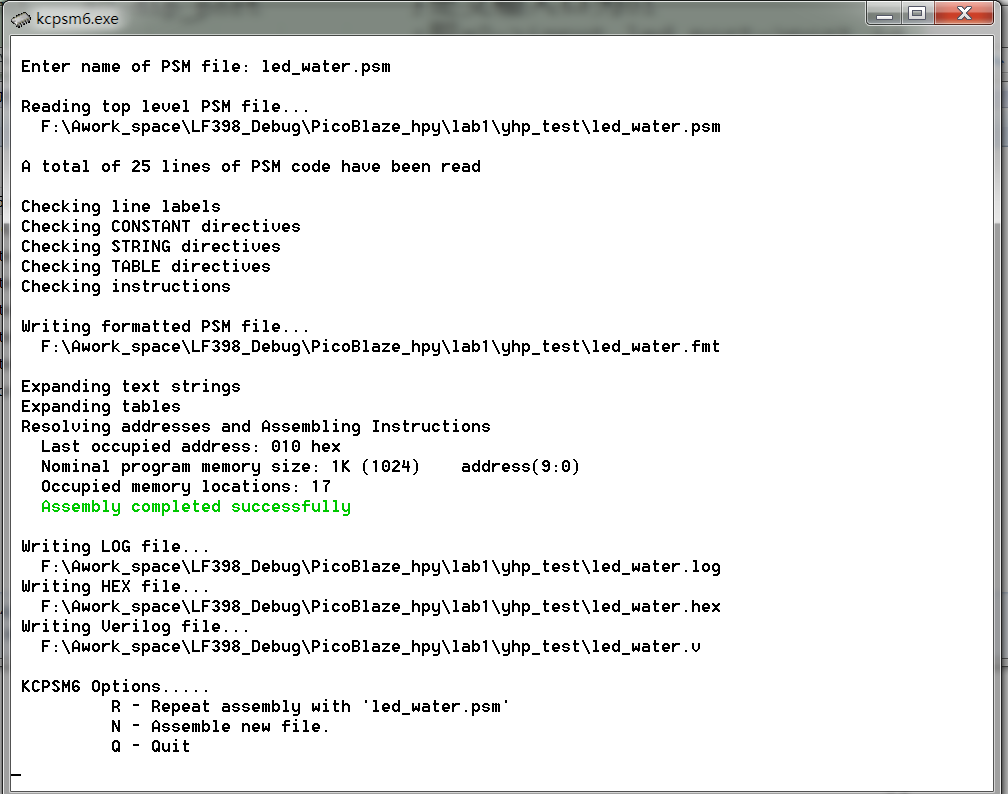This screenshot has width=1008, height=794.
Task: Click the 'Checking TABLE directives' line
Action: tap(146, 266)
